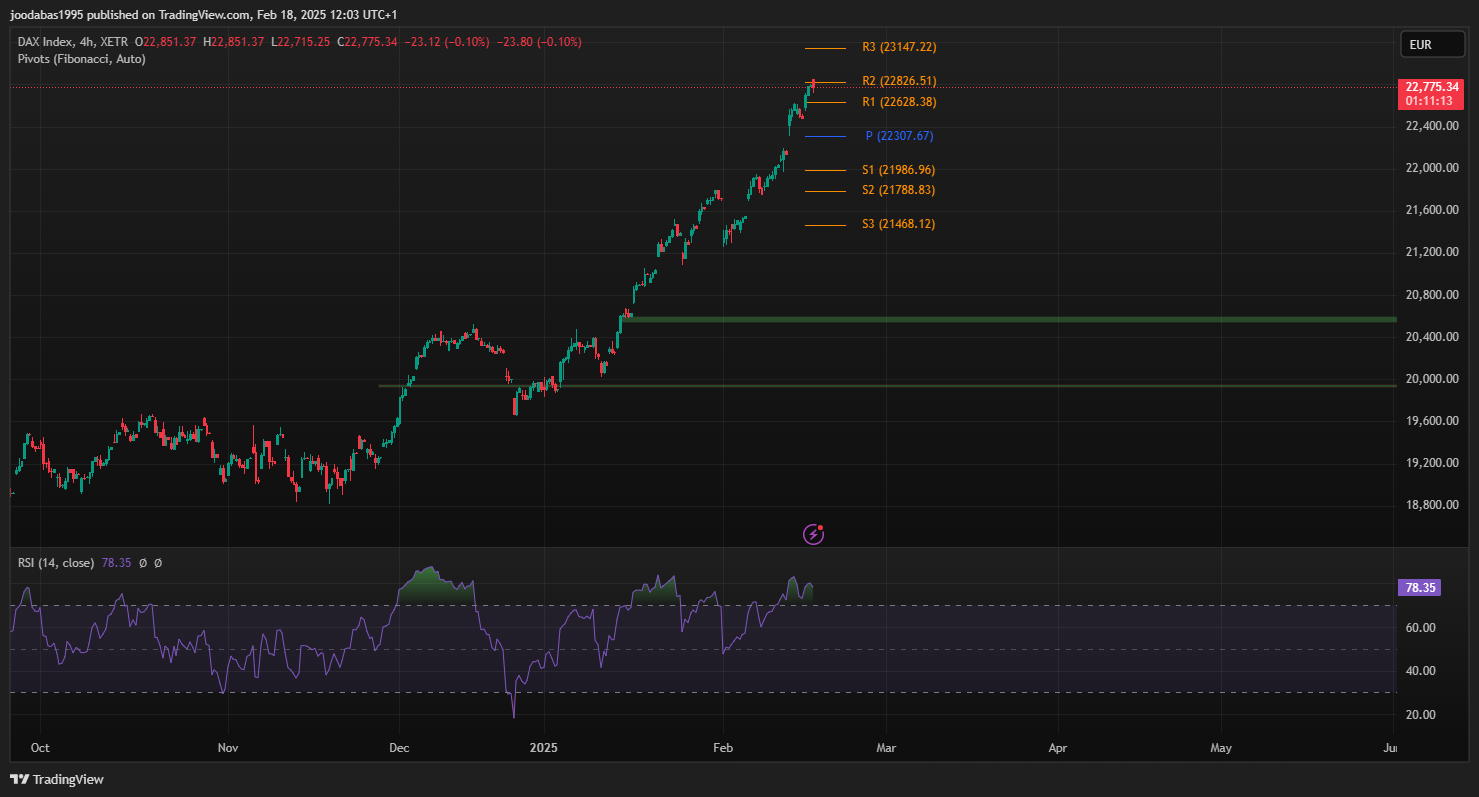Screen dimensions: 1479x797
Task: Select the S2 (21788.83) support label
Action: (x=898, y=190)
